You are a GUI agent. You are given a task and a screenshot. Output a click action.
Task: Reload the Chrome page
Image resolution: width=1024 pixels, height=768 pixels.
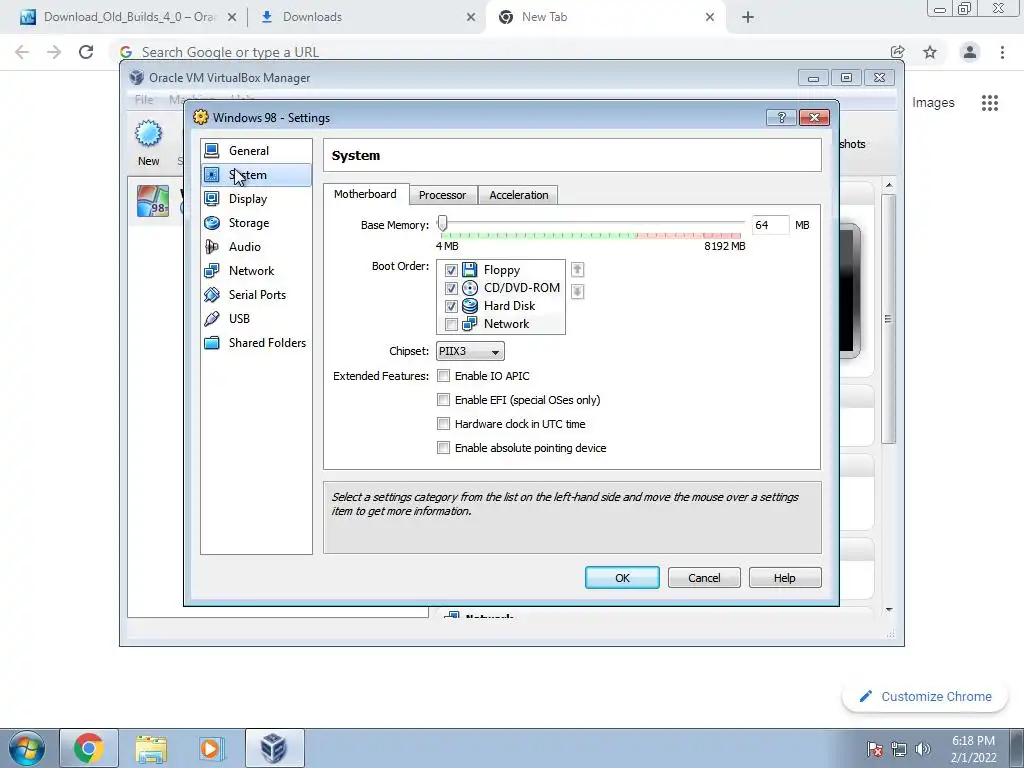click(x=86, y=52)
